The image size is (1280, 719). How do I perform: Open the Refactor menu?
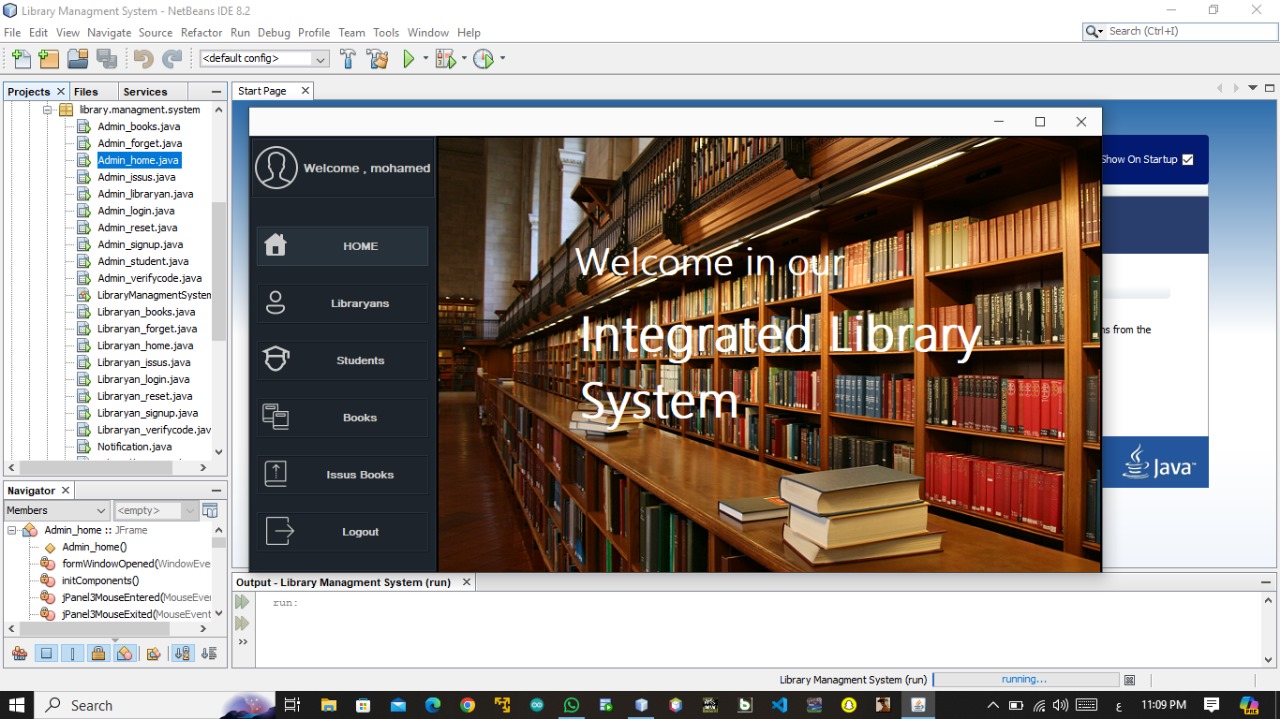(x=201, y=33)
